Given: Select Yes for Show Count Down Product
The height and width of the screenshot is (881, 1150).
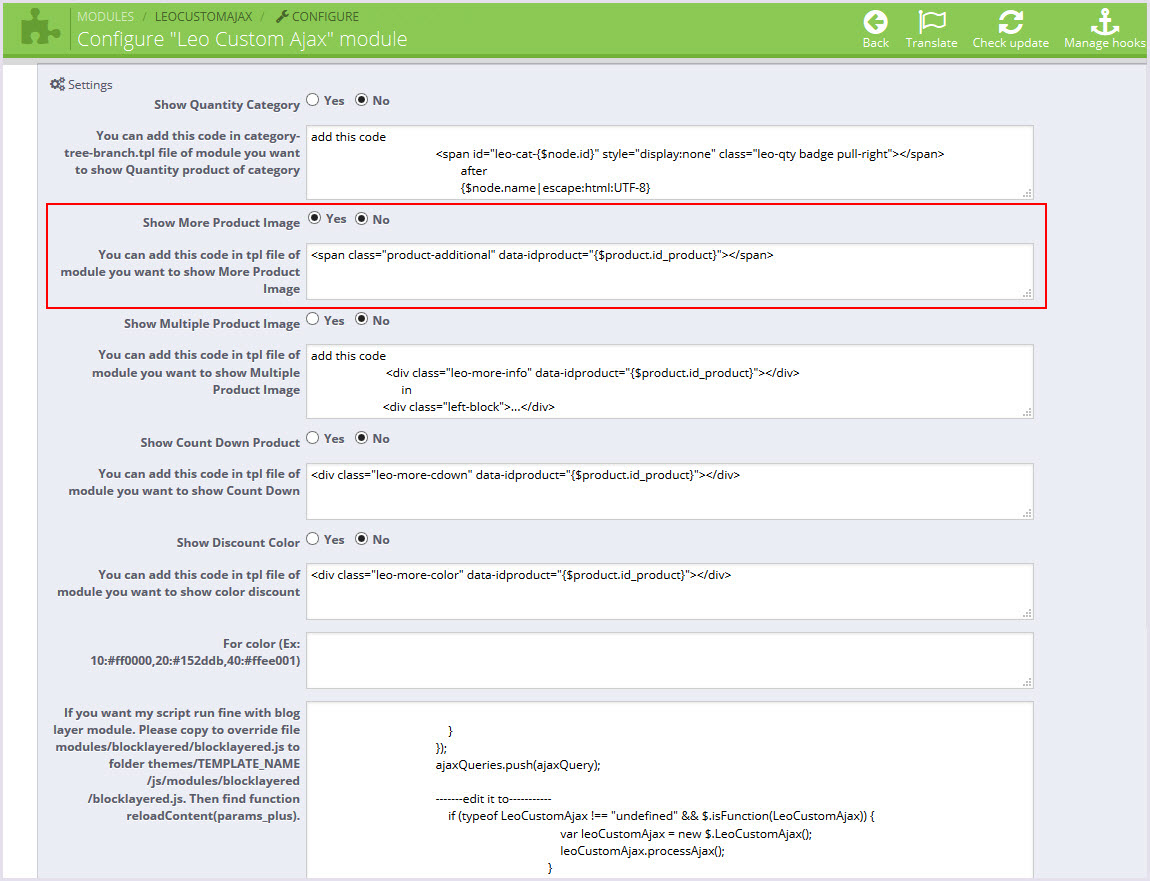Looking at the screenshot, I should 313,438.
